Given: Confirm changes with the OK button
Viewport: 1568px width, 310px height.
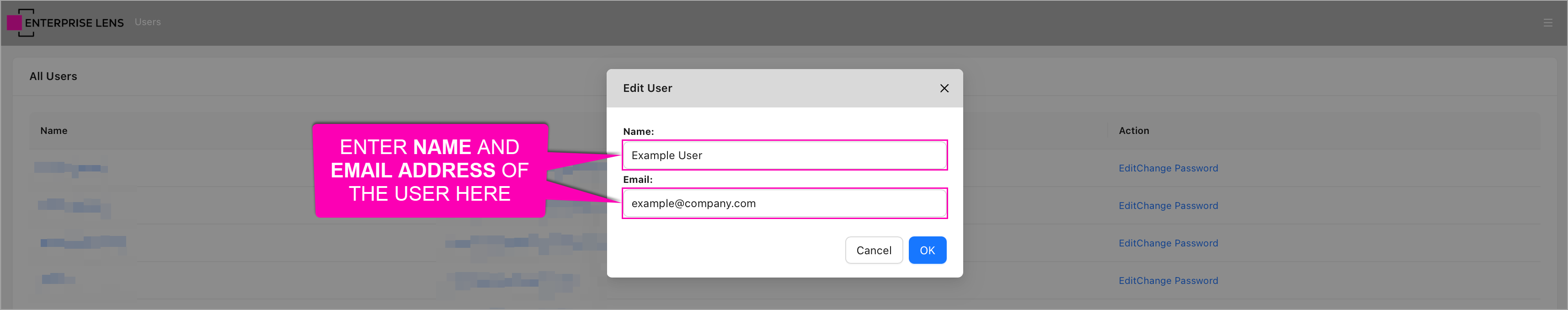Looking at the screenshot, I should click(x=927, y=250).
